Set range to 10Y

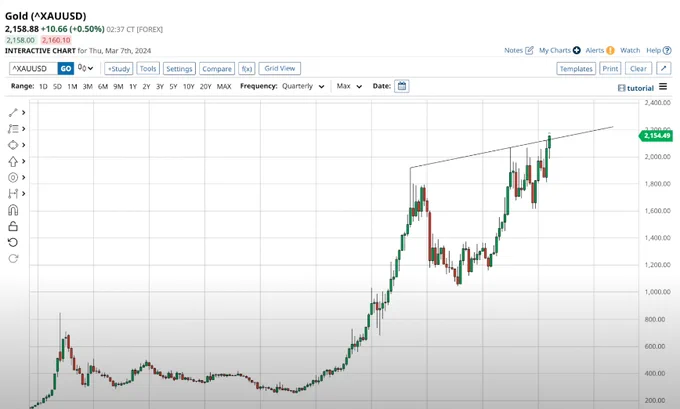(189, 86)
